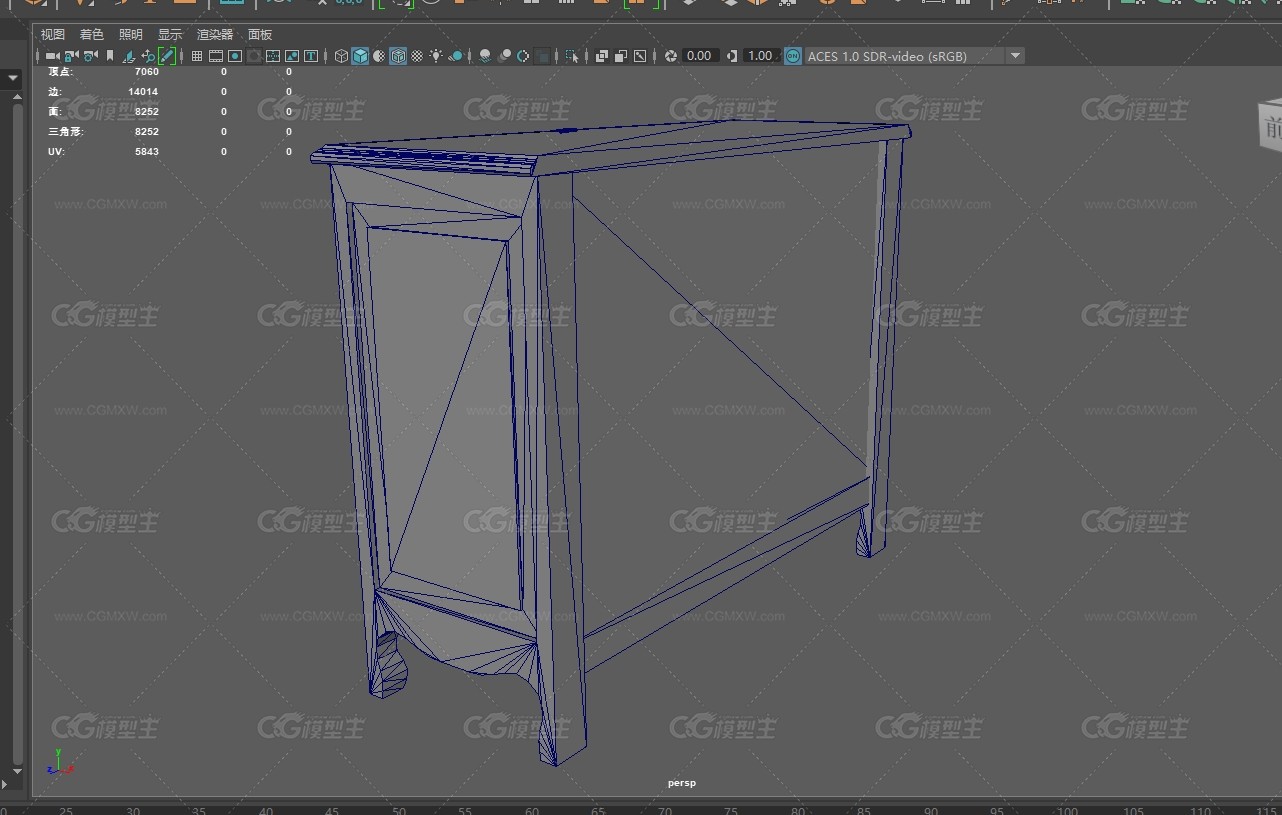Toggle the Film Gate display
Image resolution: width=1282 pixels, height=815 pixels.
coord(216,56)
